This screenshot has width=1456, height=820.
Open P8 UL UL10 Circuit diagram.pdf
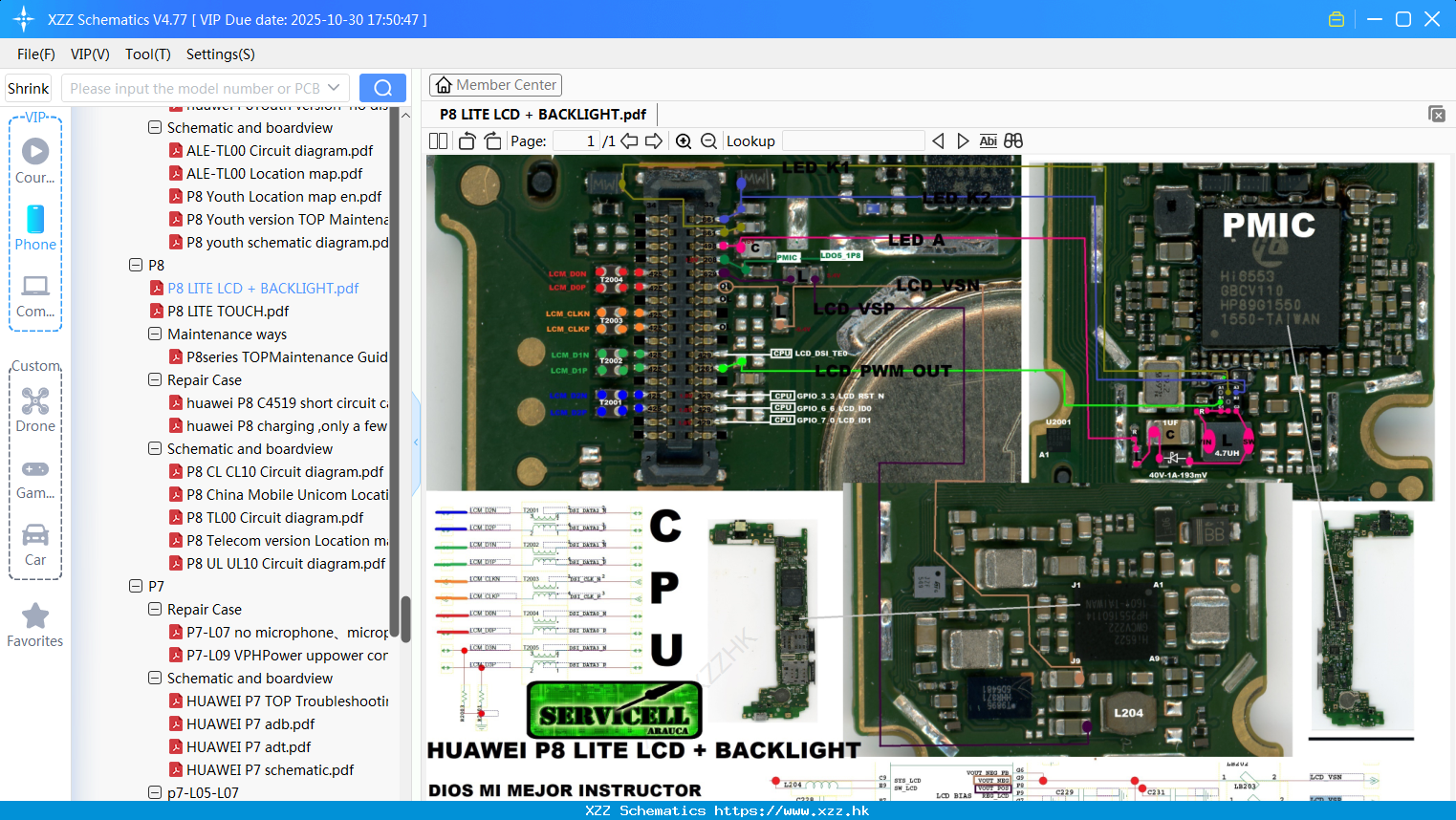286,563
